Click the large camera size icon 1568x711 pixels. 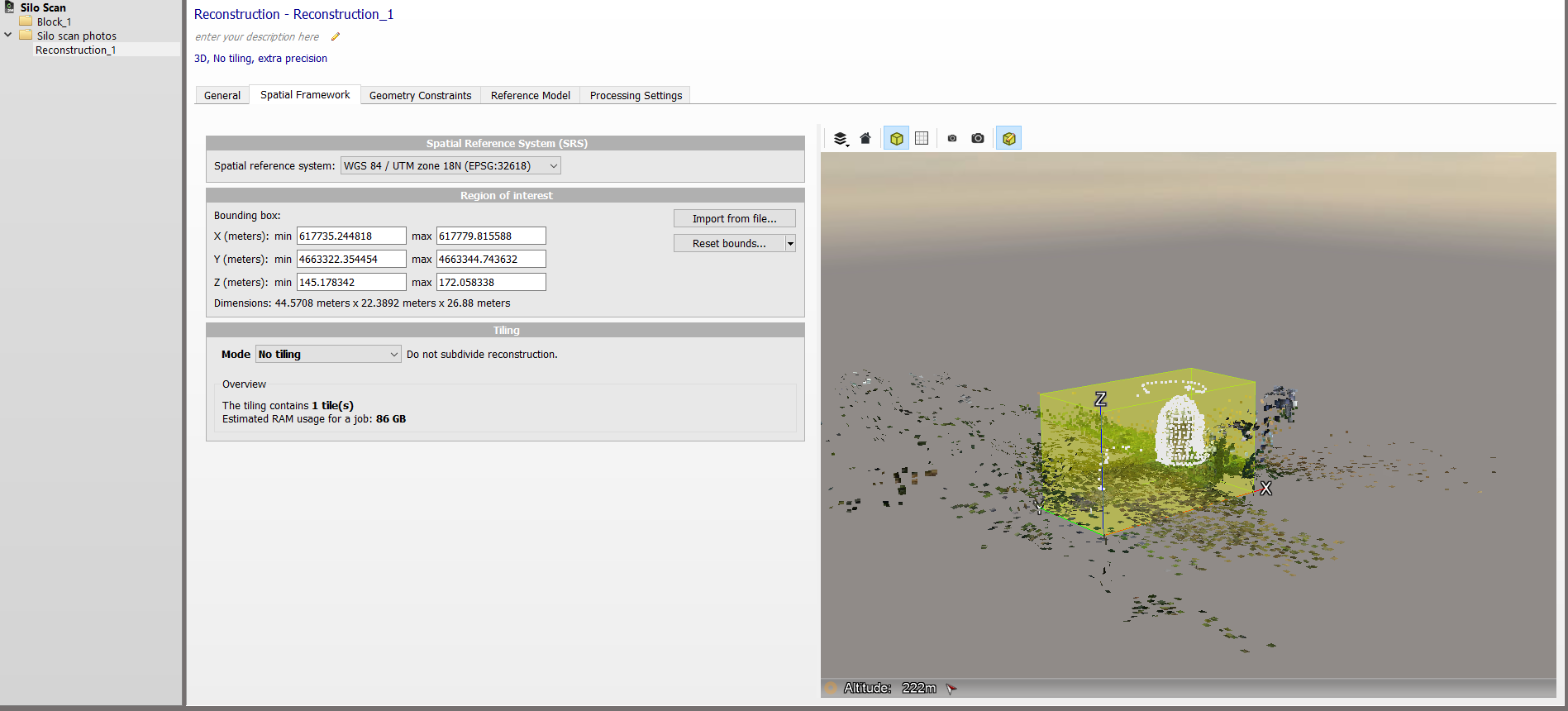(x=978, y=138)
